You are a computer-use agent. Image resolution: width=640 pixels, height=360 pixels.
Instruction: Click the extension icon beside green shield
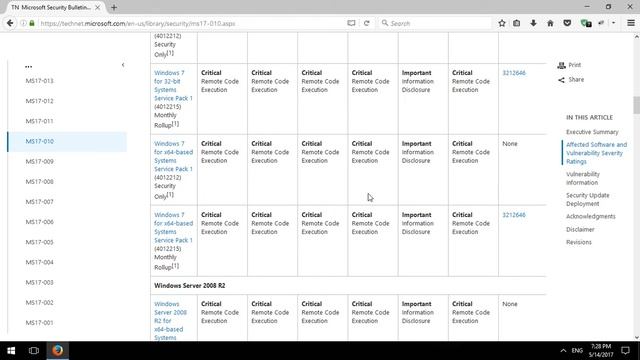pyautogui.click(x=601, y=23)
